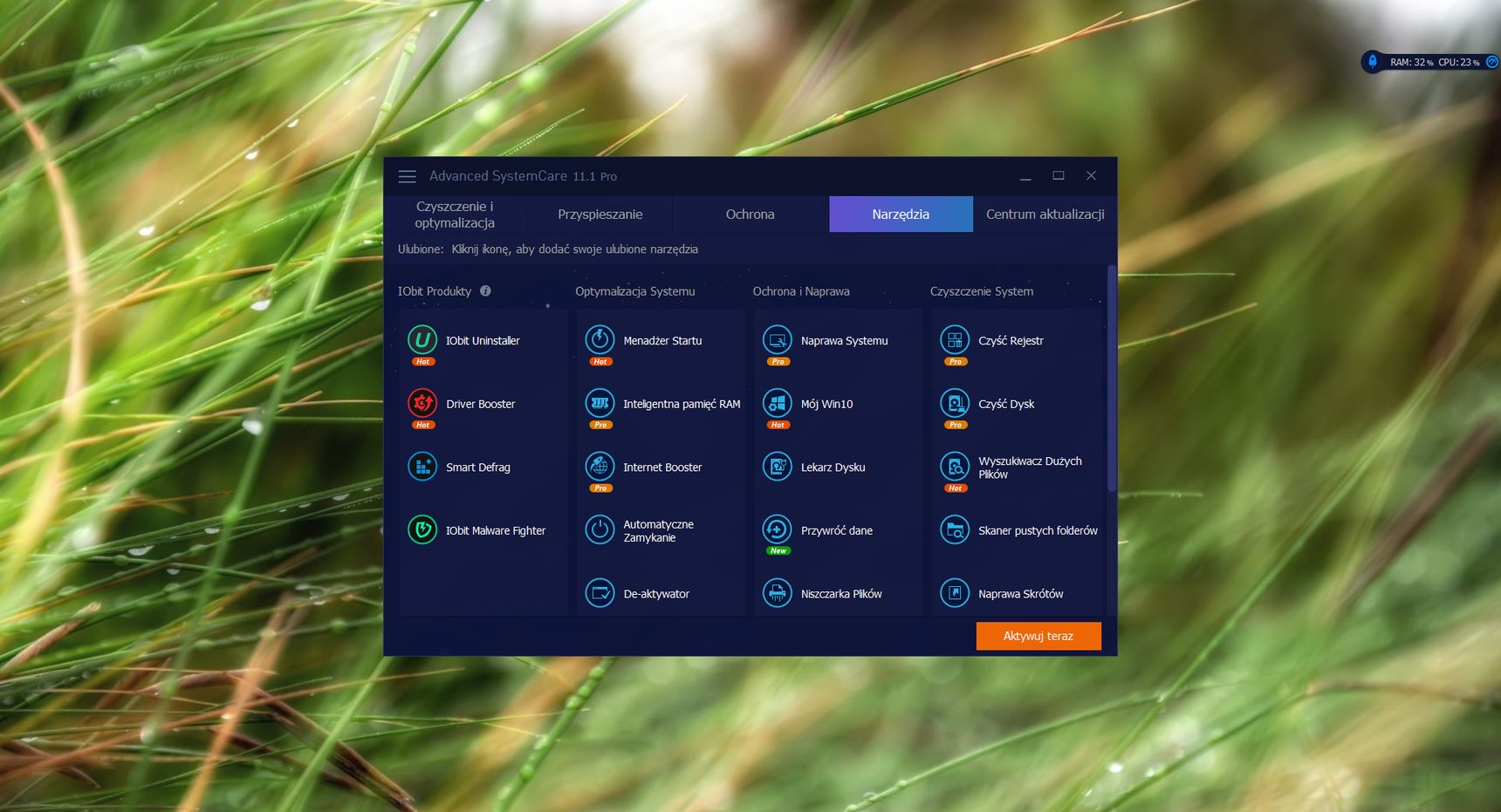Launch the Przywróć dane icon

point(777,529)
